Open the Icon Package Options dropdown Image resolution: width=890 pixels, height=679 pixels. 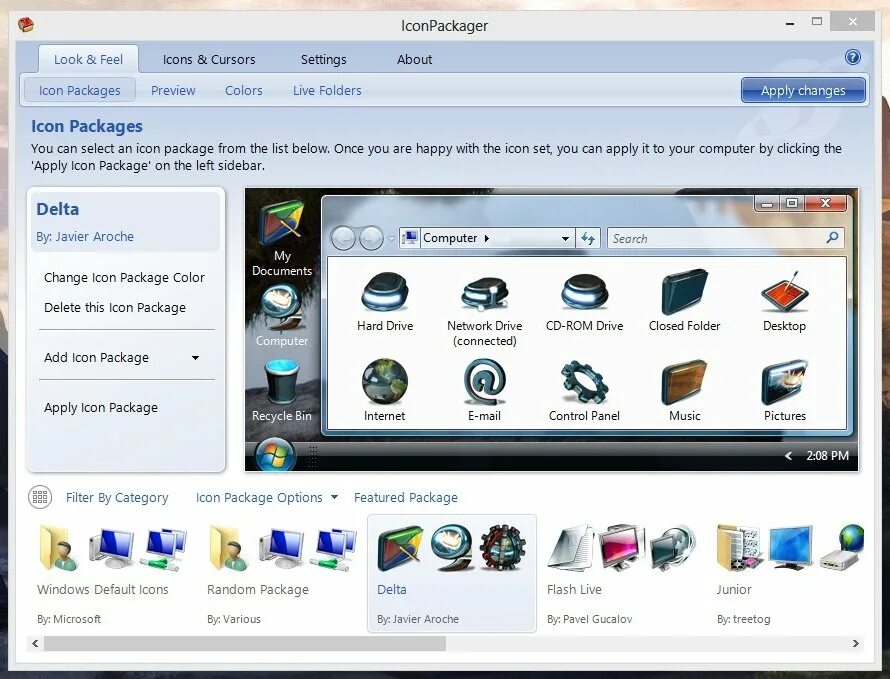click(267, 498)
